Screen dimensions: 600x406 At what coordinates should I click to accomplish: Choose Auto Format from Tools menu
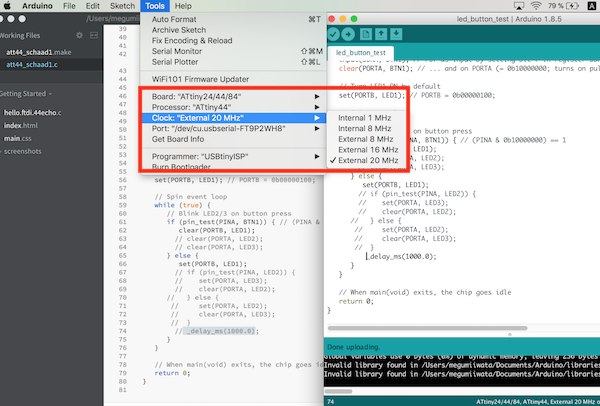(233, 20)
